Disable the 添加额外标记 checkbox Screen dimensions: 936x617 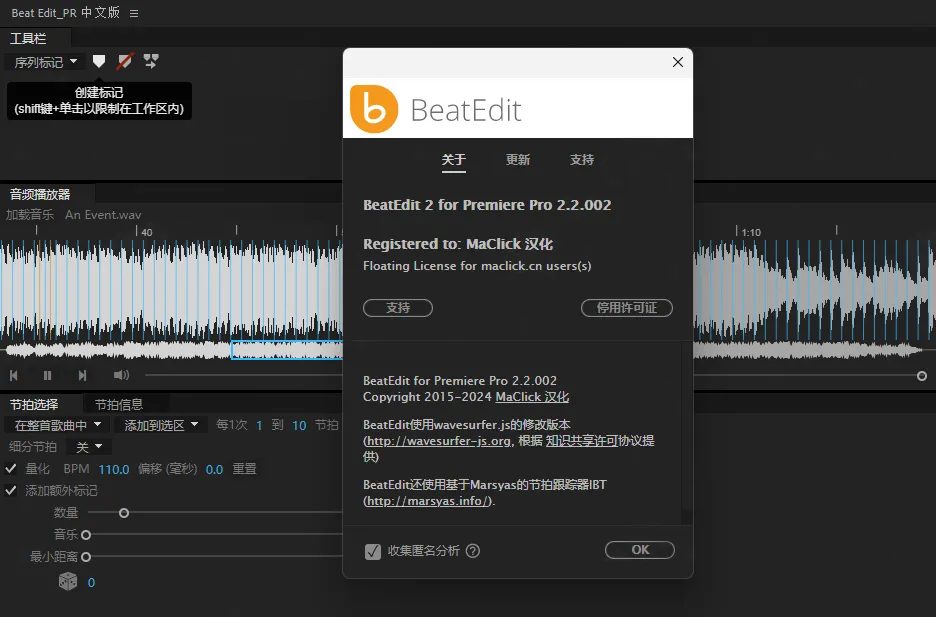click(x=11, y=490)
